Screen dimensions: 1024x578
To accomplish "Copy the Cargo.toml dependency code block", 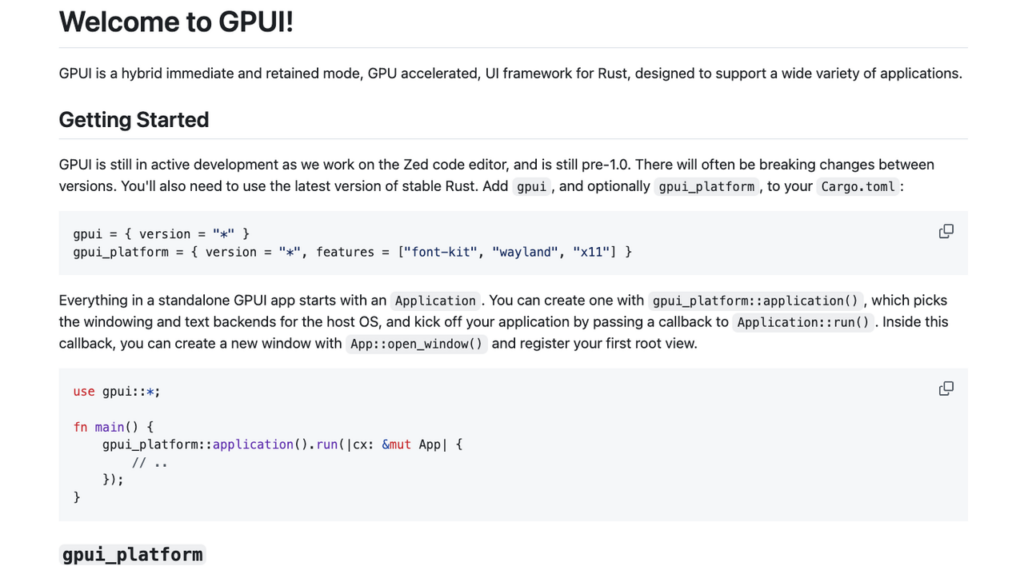I will click(x=946, y=232).
